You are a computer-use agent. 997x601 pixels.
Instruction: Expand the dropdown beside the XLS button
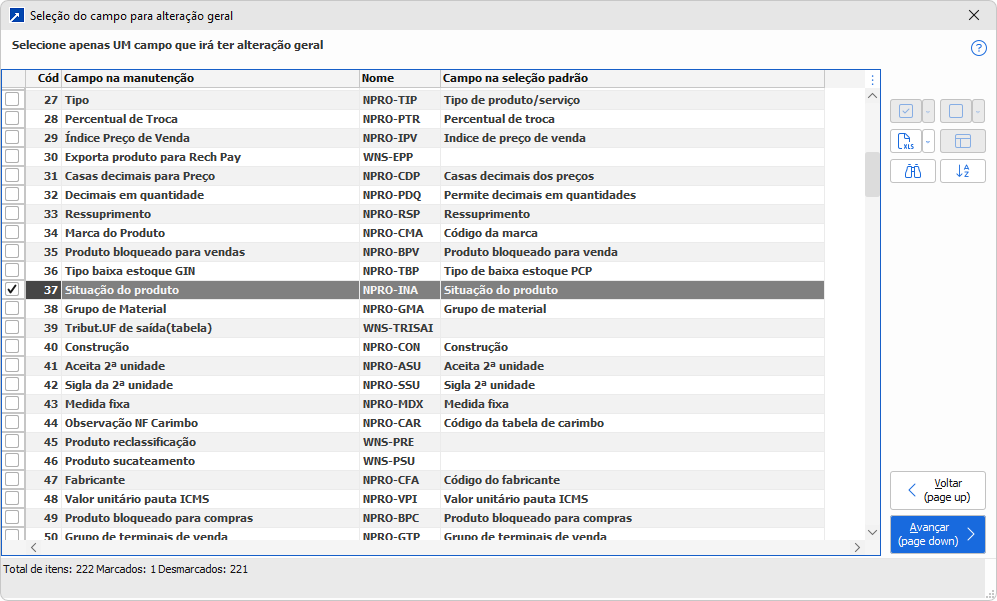(929, 141)
